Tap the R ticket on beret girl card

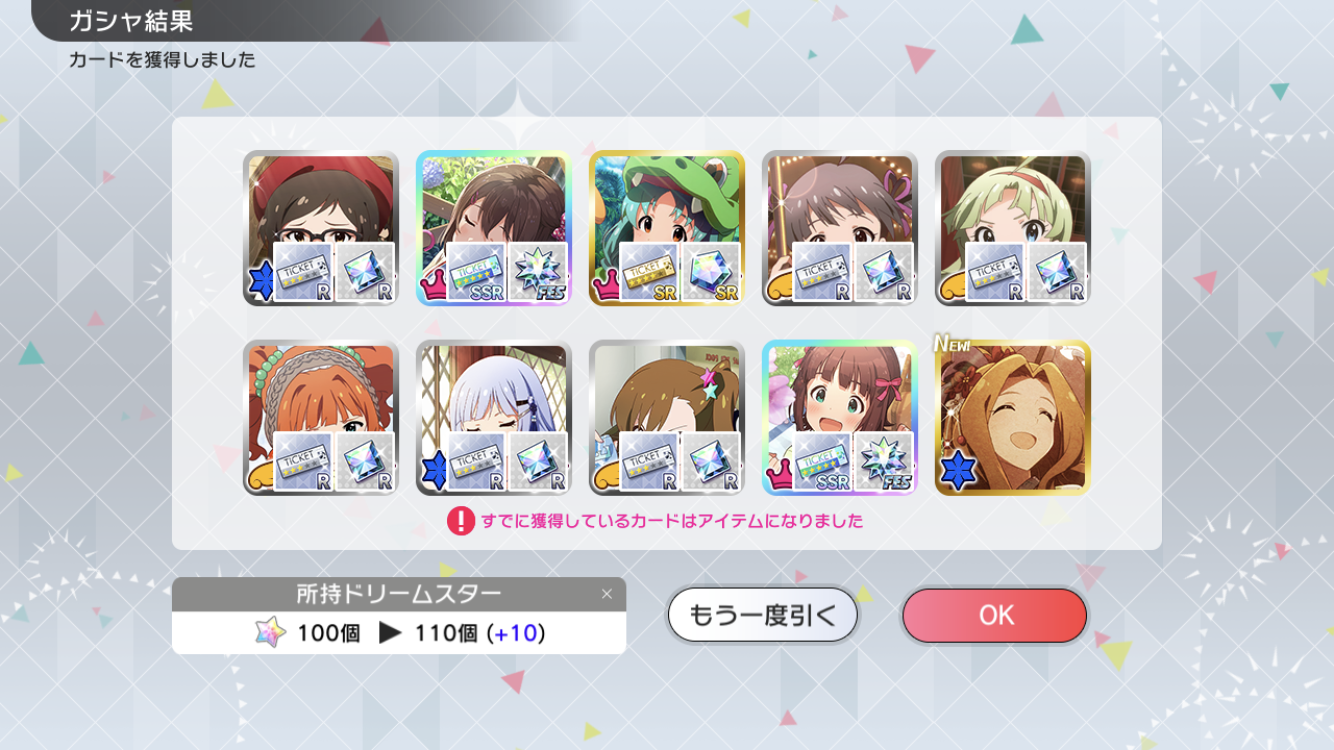pos(303,272)
